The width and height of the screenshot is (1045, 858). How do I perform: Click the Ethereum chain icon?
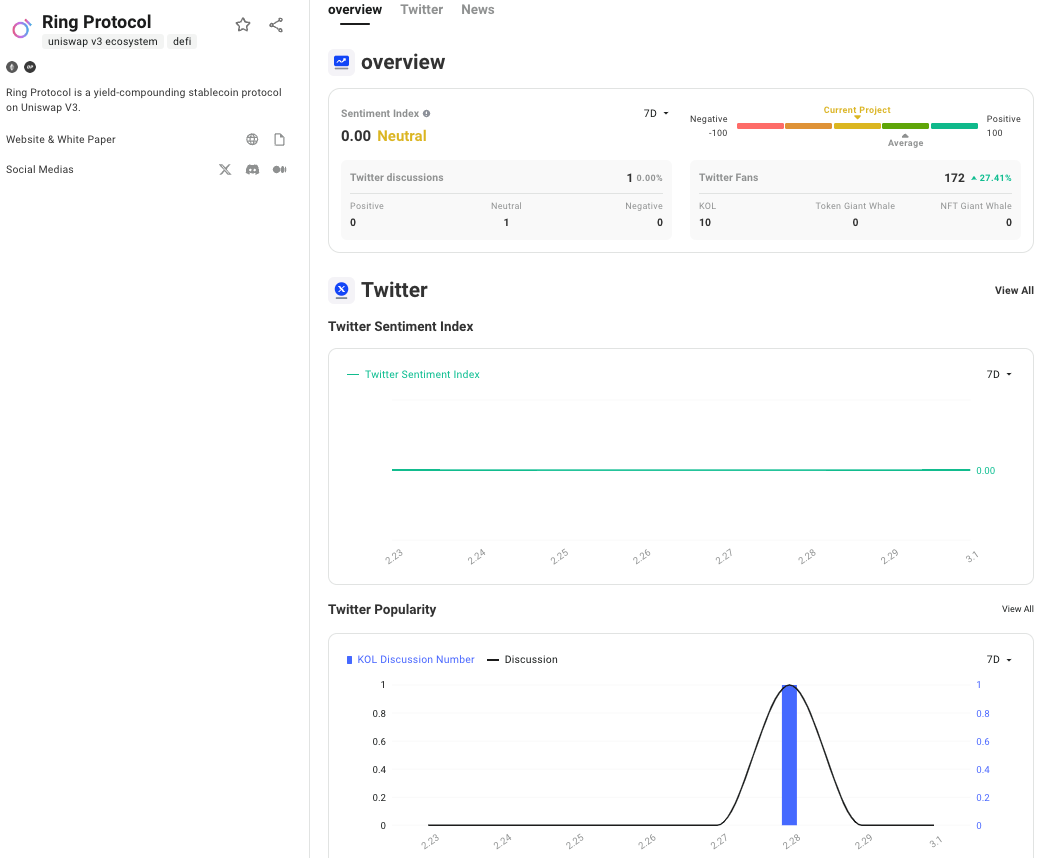(x=12, y=67)
